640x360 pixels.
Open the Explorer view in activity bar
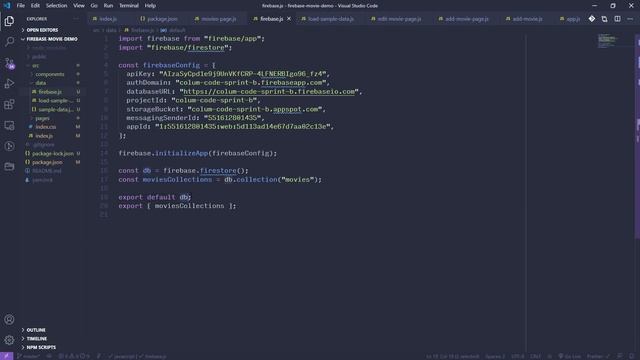click(x=9, y=21)
